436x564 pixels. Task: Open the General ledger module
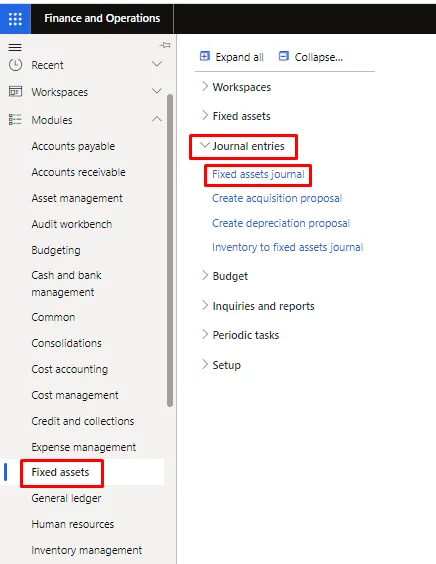point(67,498)
